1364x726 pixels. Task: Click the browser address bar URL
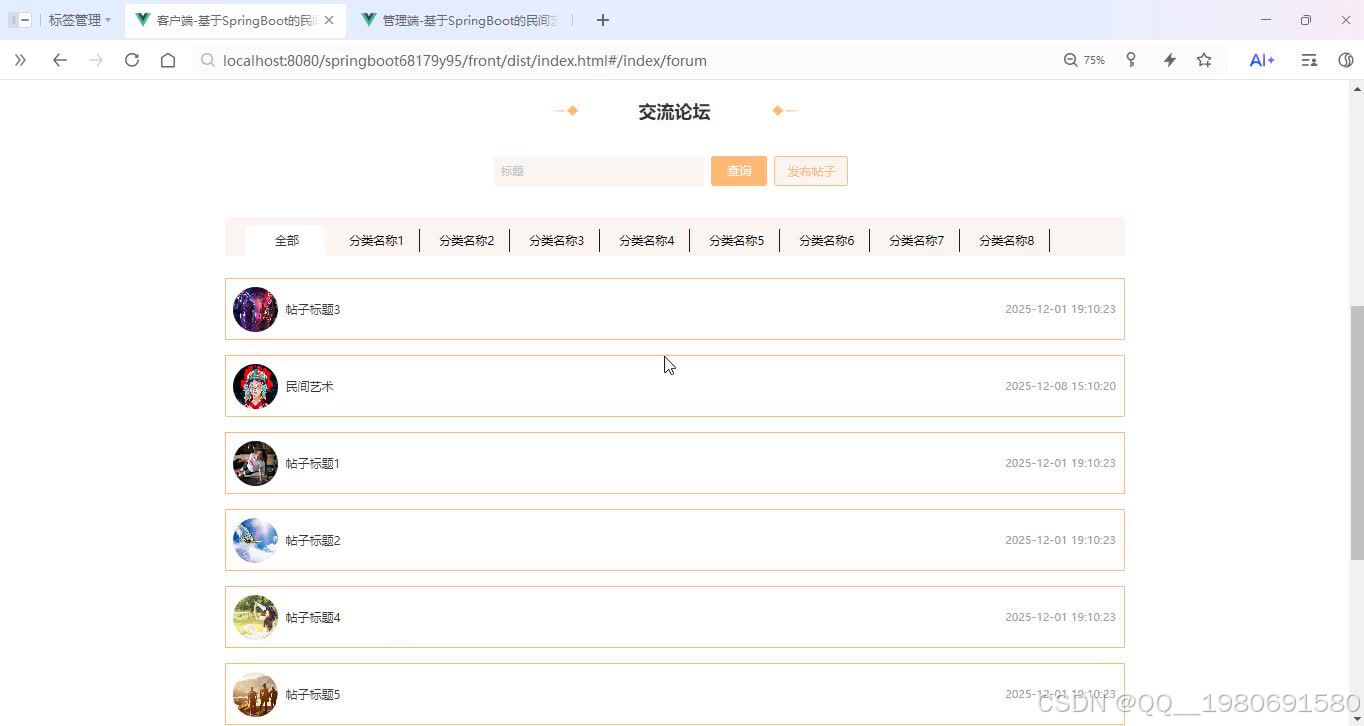click(465, 61)
